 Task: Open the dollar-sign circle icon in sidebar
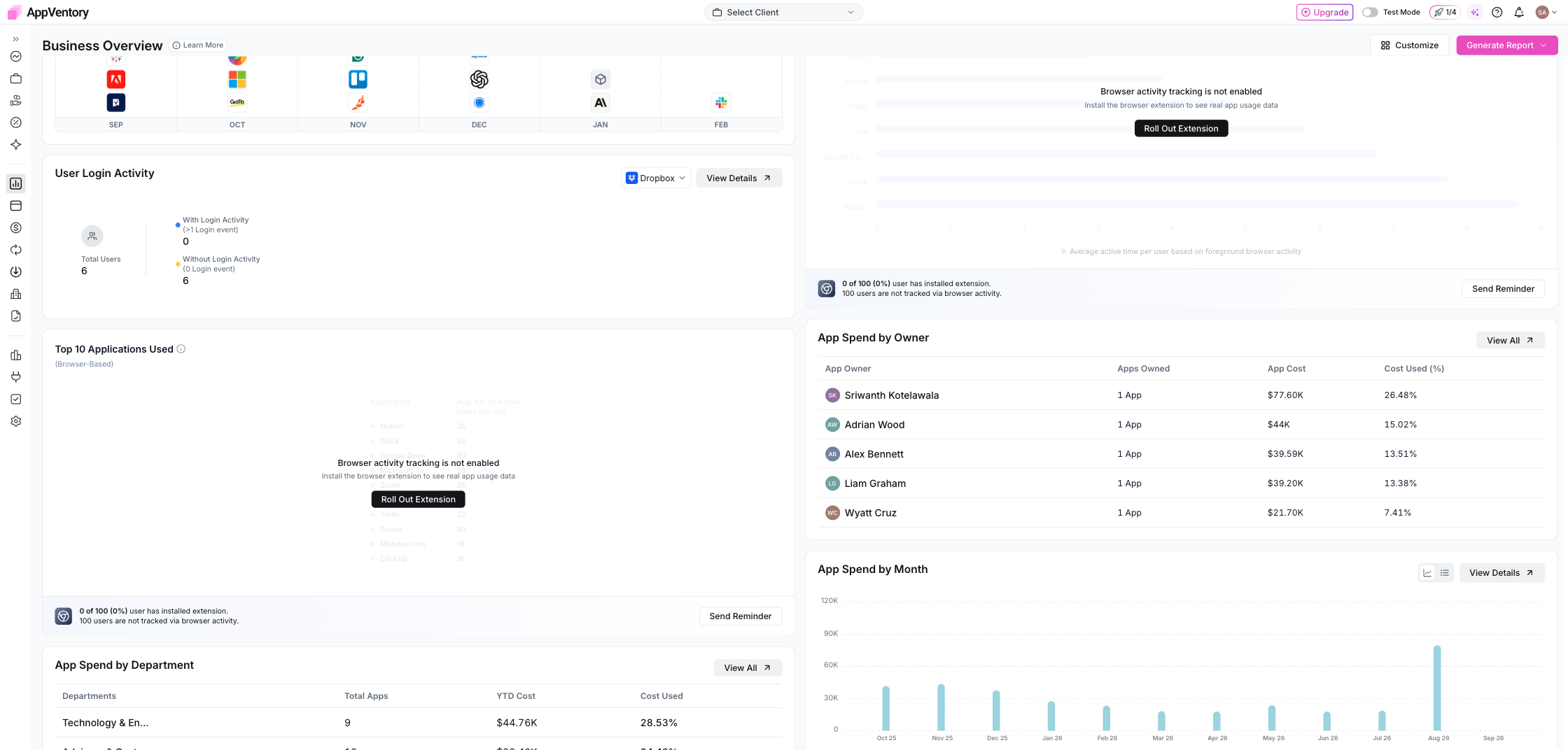(15, 228)
